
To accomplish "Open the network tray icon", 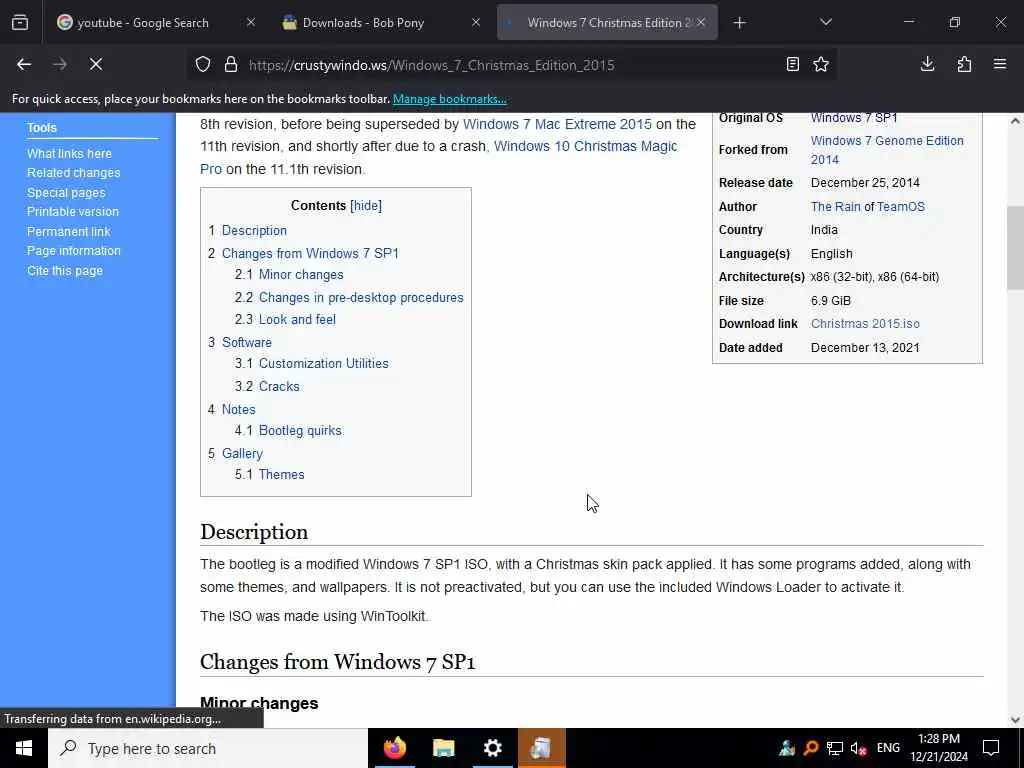I will click(835, 748).
